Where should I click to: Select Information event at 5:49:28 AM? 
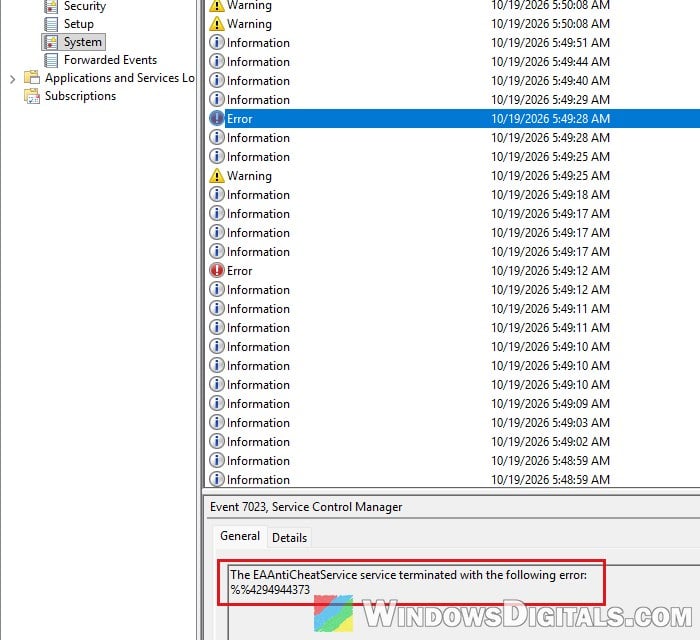point(454,138)
